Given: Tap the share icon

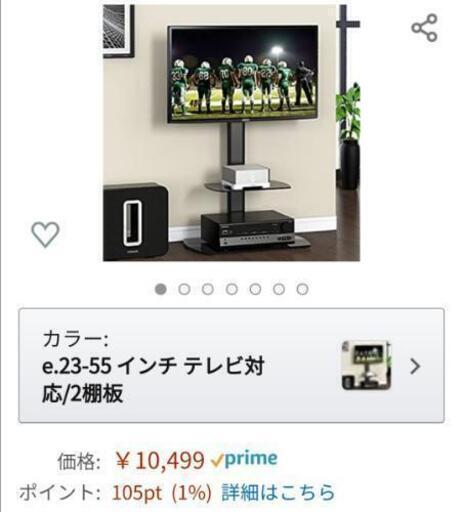Looking at the screenshot, I should click(x=424, y=28).
